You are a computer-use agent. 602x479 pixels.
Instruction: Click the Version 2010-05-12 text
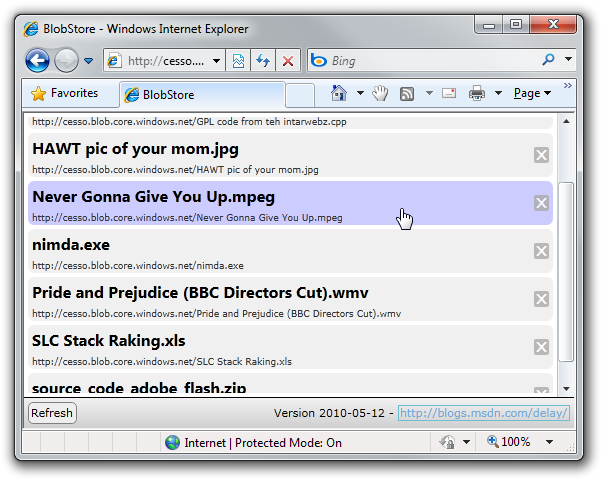click(329, 413)
